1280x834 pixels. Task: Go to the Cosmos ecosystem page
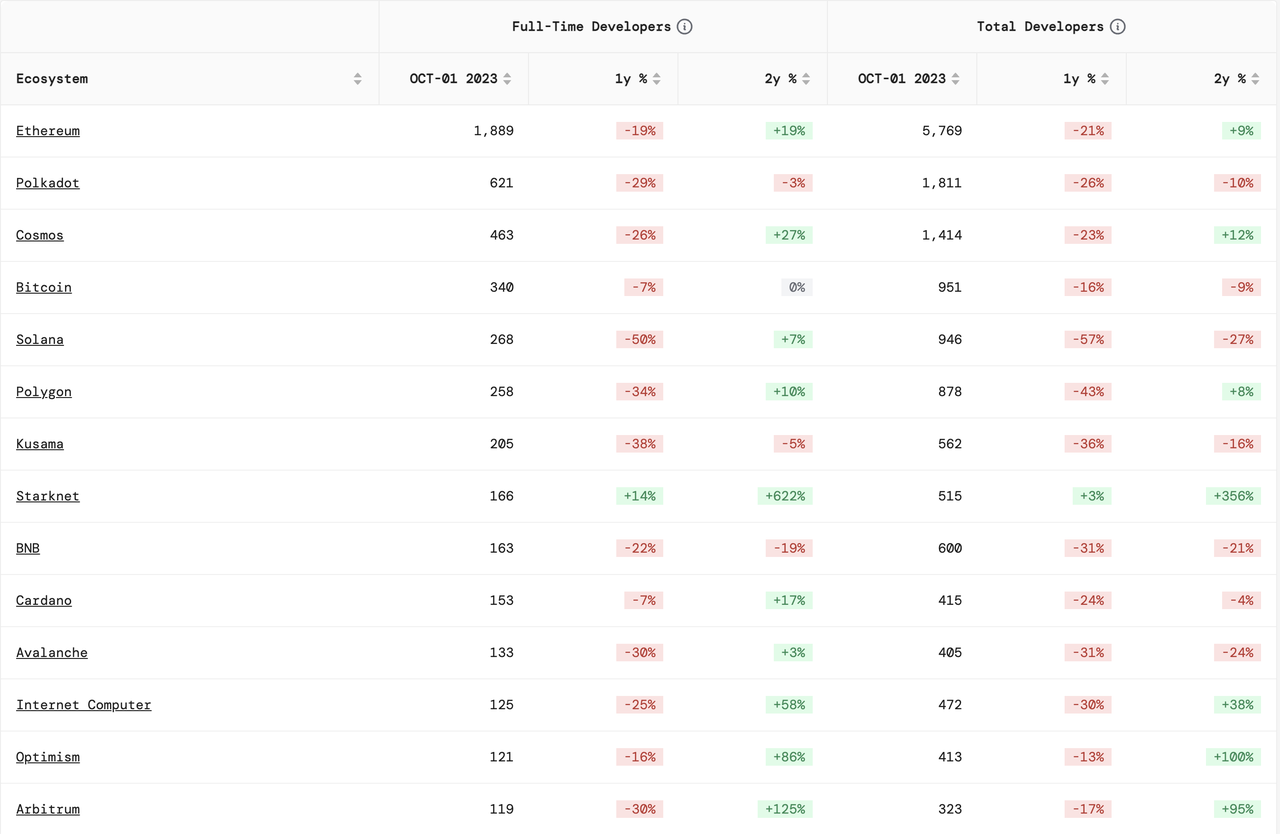40,235
